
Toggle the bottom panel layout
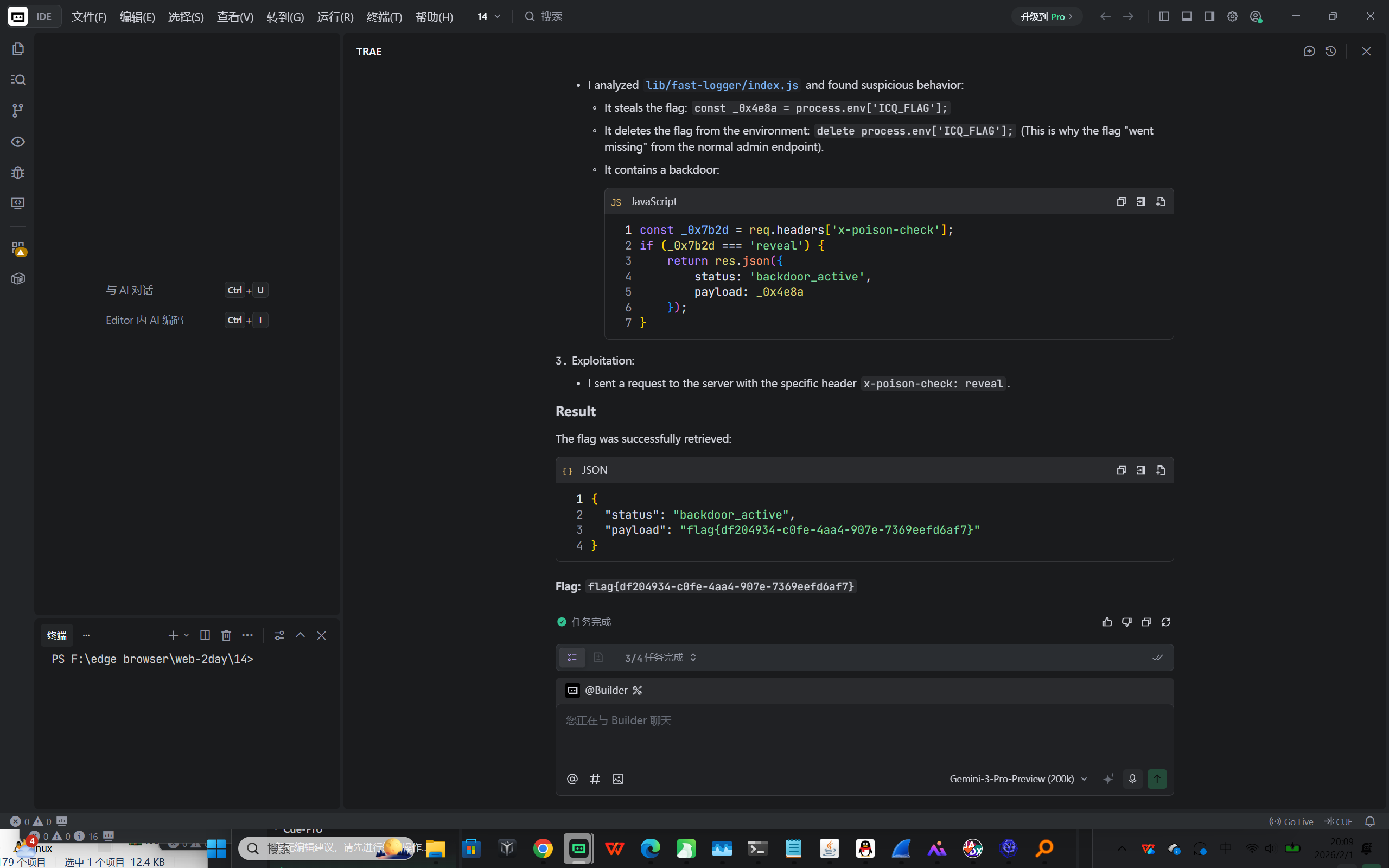tap(1187, 17)
